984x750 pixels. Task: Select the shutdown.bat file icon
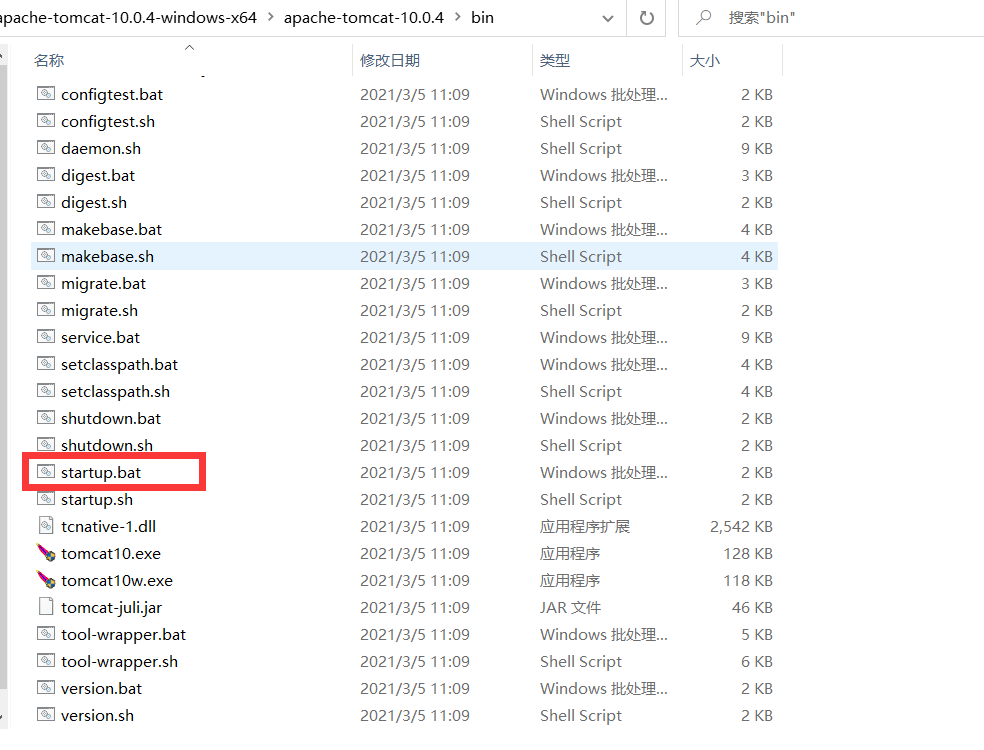(x=46, y=418)
